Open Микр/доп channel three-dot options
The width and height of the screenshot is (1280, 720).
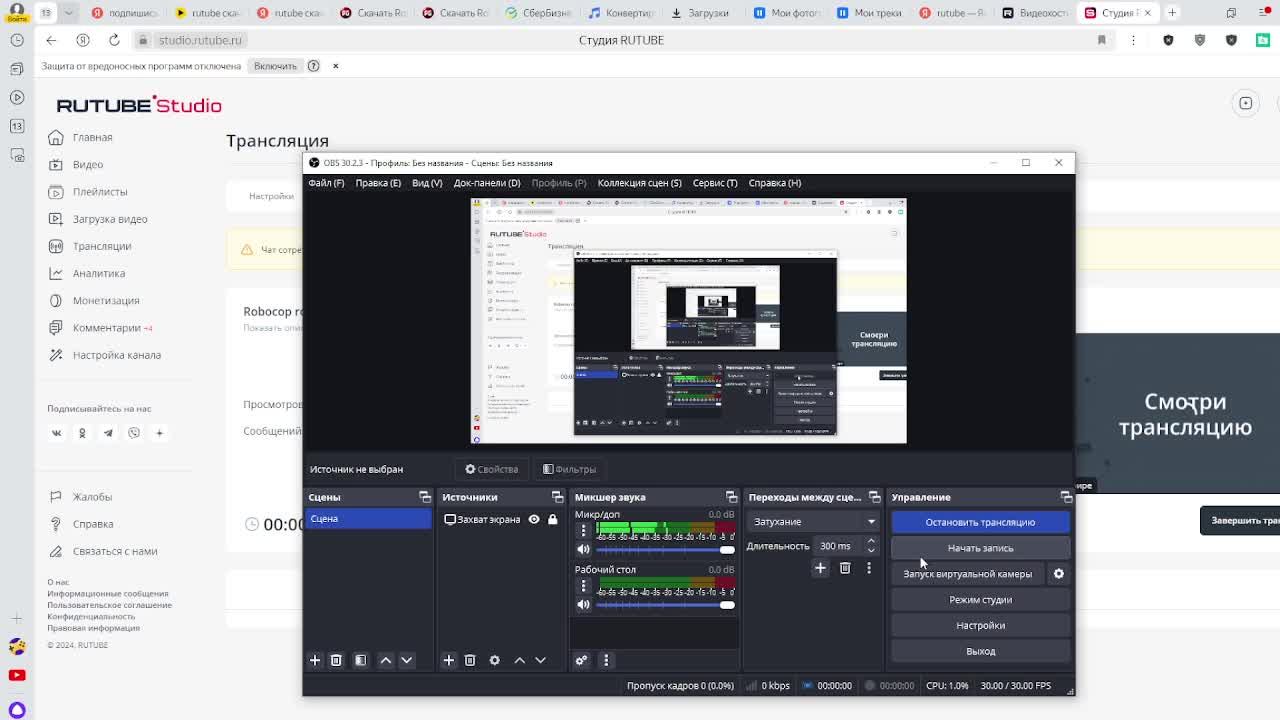(x=584, y=530)
